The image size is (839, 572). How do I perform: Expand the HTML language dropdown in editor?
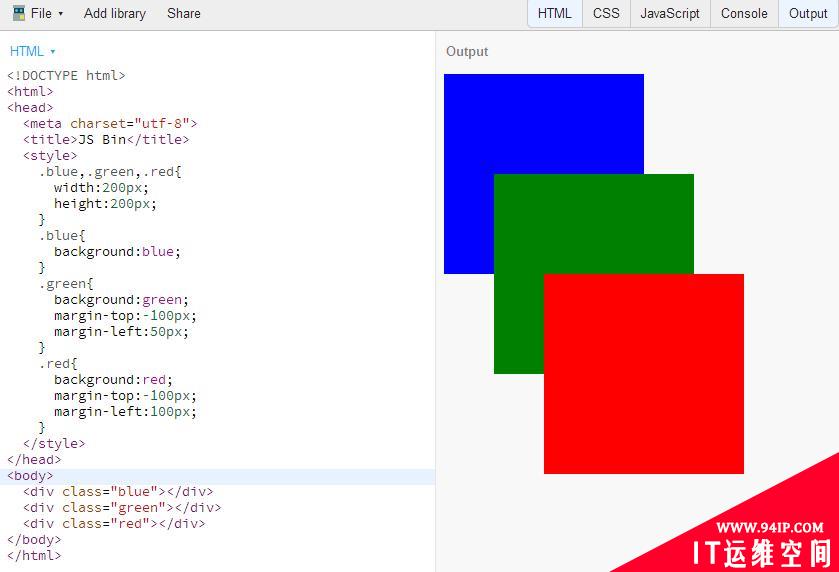point(33,51)
